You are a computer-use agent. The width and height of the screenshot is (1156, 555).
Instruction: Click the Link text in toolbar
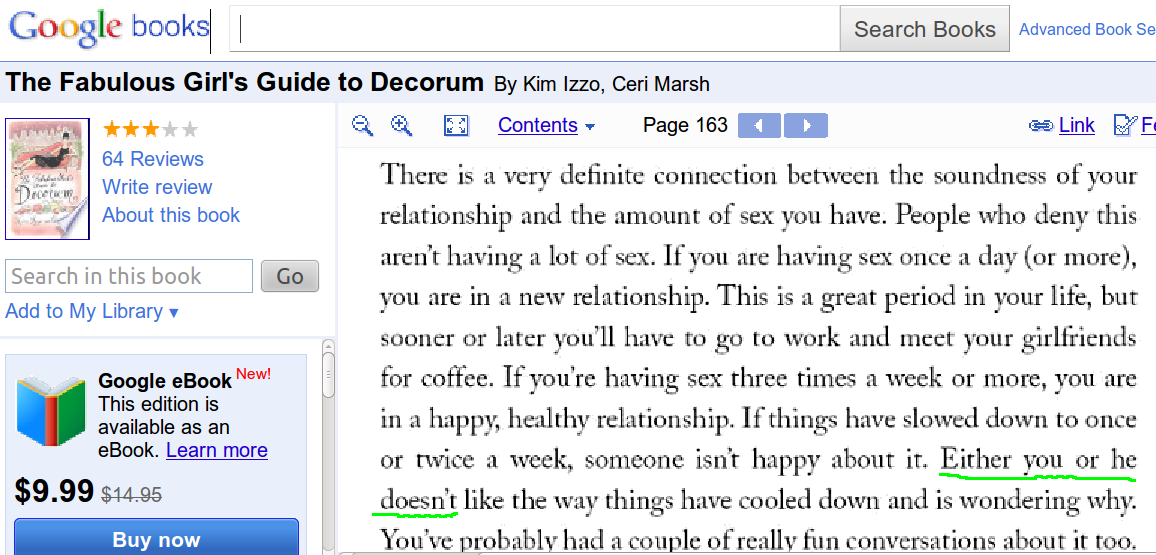(1076, 125)
